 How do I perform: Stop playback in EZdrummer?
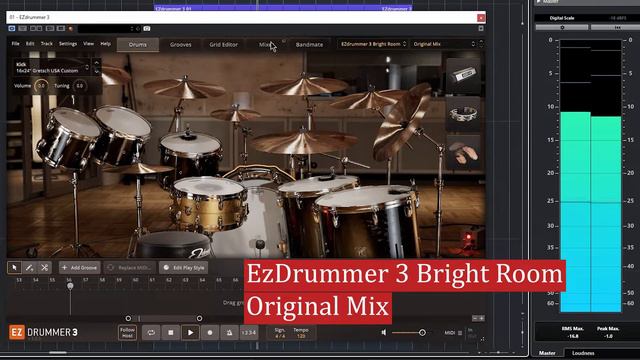click(x=171, y=333)
